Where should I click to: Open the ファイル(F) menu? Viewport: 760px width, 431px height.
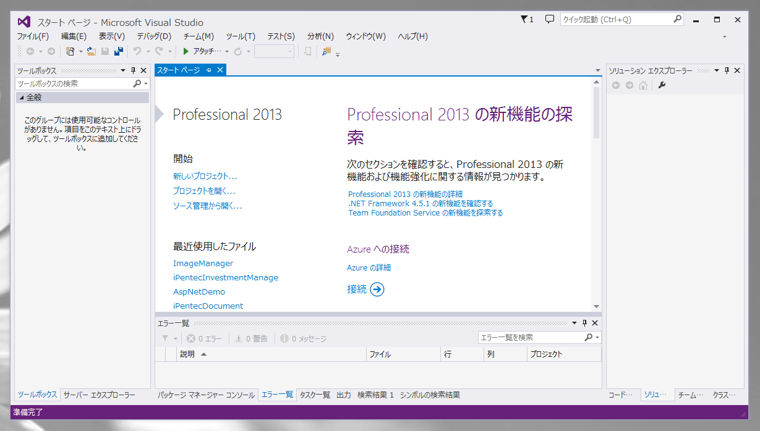point(33,36)
